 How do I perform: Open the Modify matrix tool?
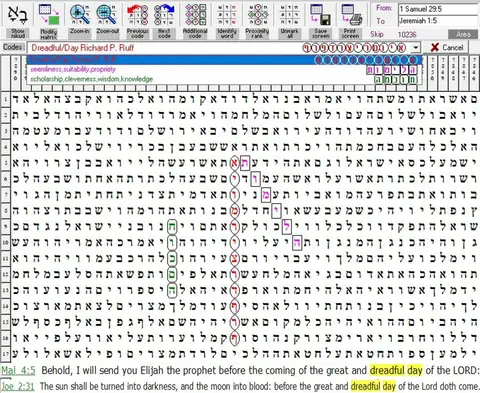click(49, 14)
